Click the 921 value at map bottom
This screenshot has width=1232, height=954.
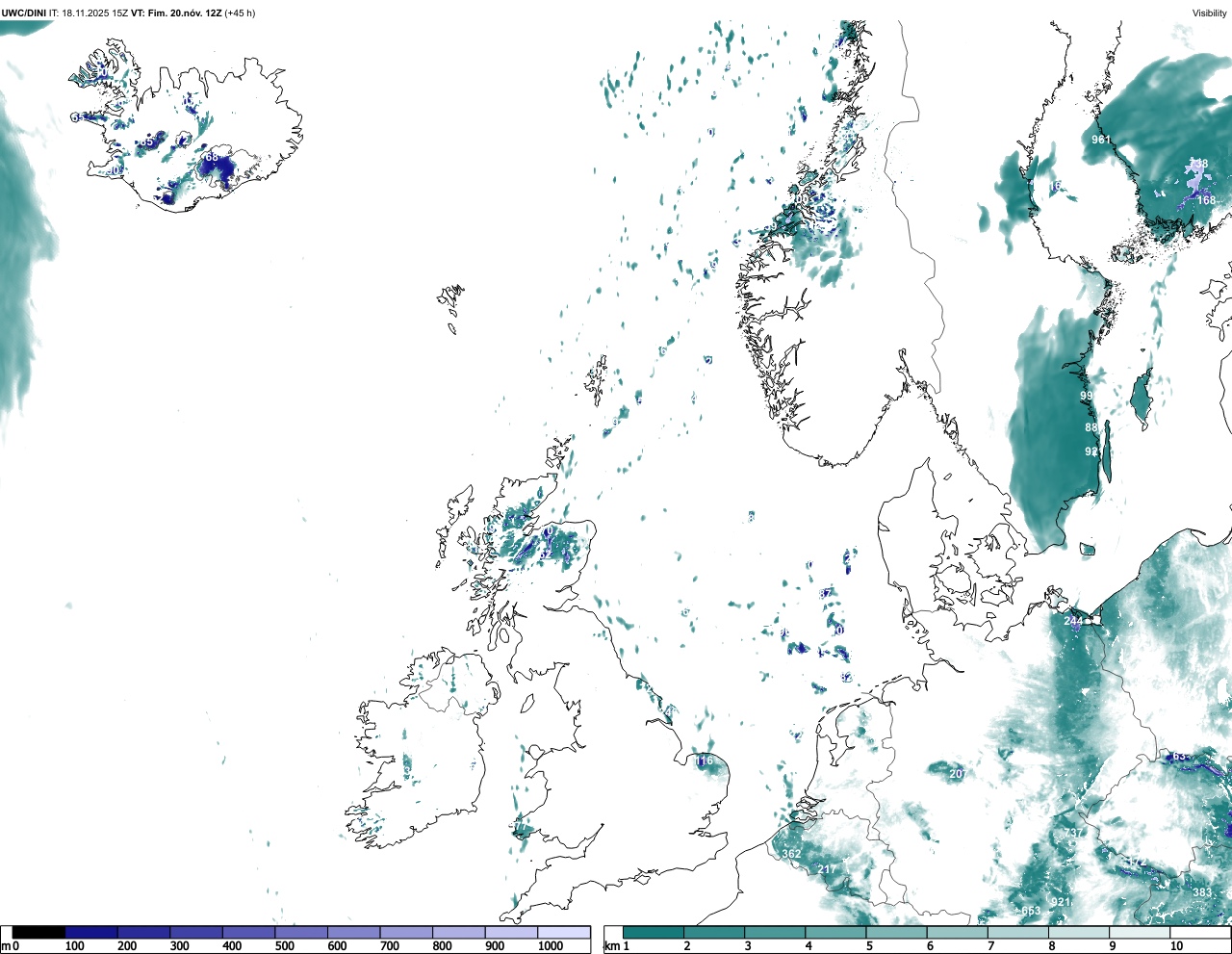[x=1061, y=902]
